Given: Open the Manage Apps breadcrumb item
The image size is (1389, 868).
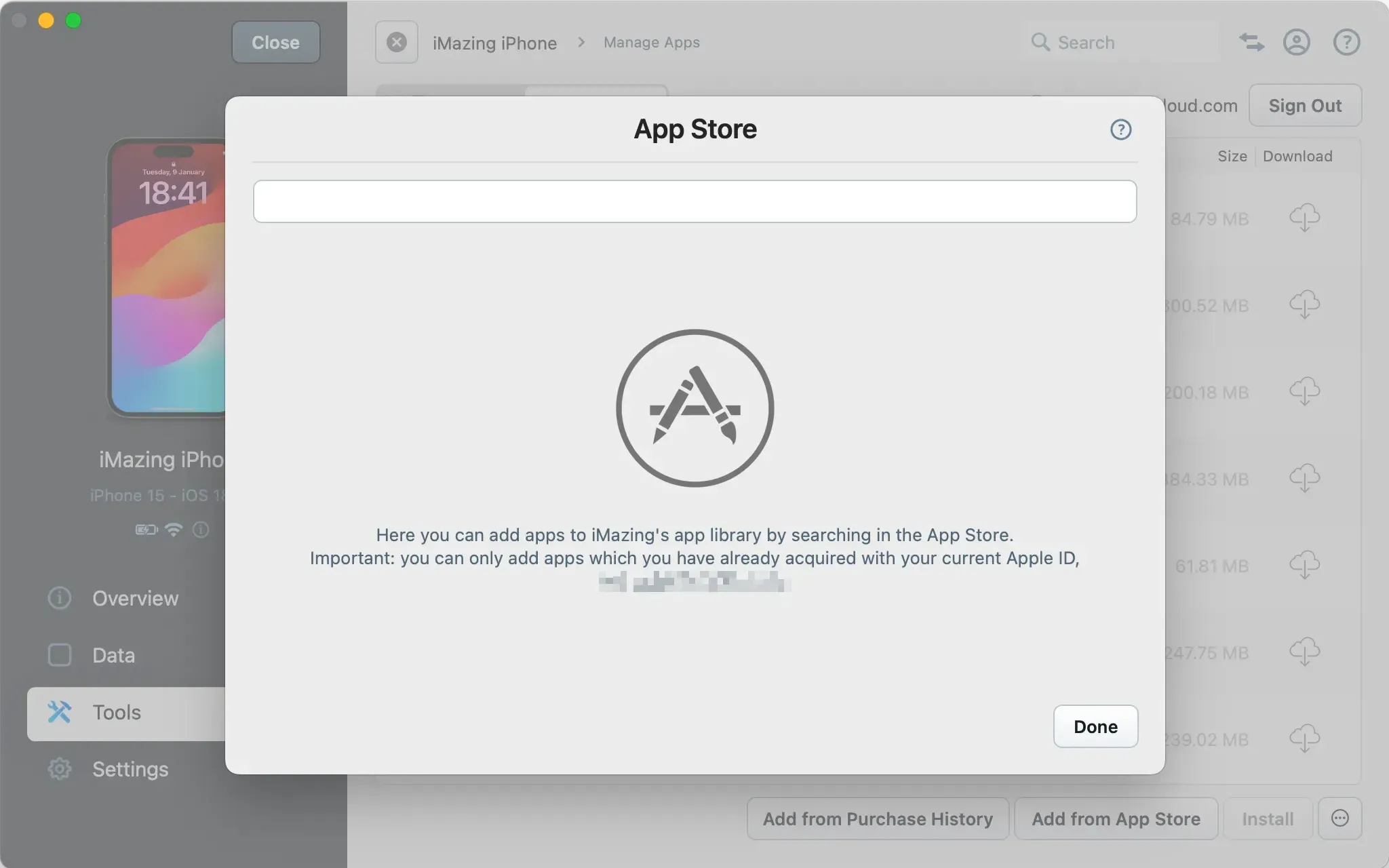Looking at the screenshot, I should point(650,42).
